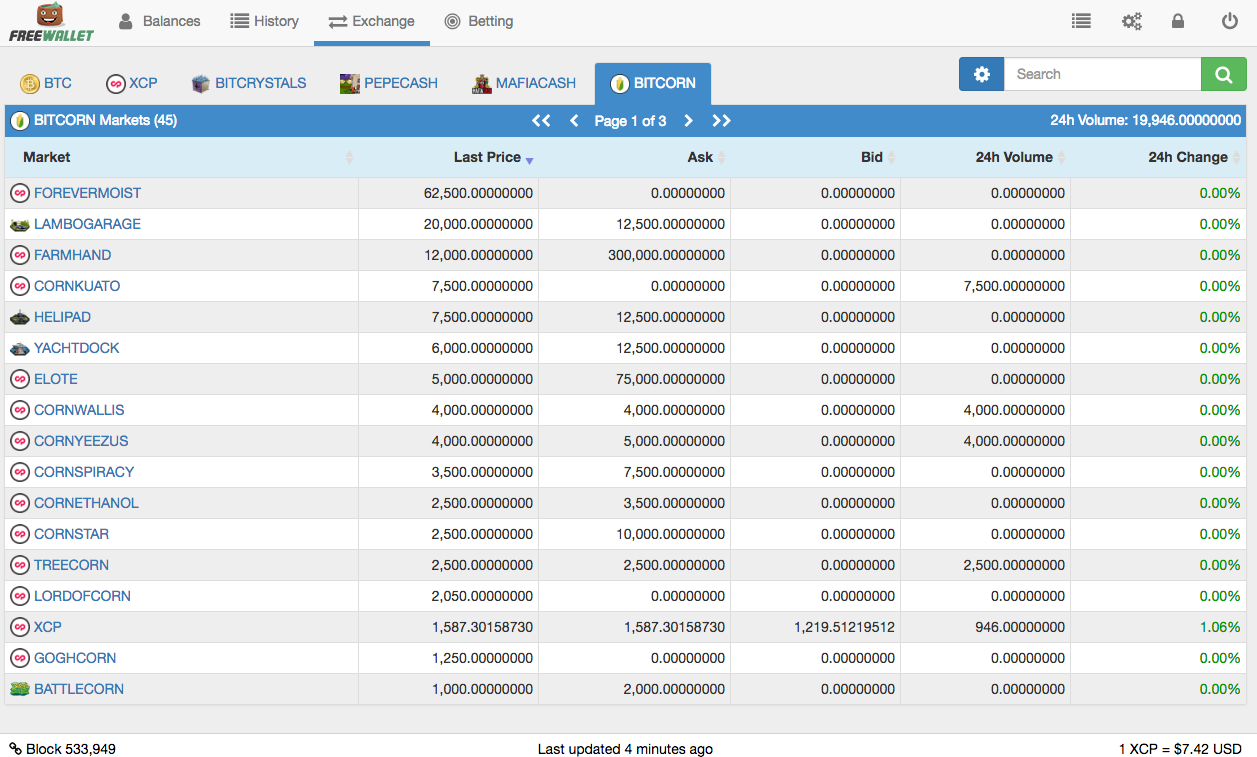This screenshot has height=757, width=1257.
Task: Open the CORNYEEZUS market
Action: click(81, 441)
